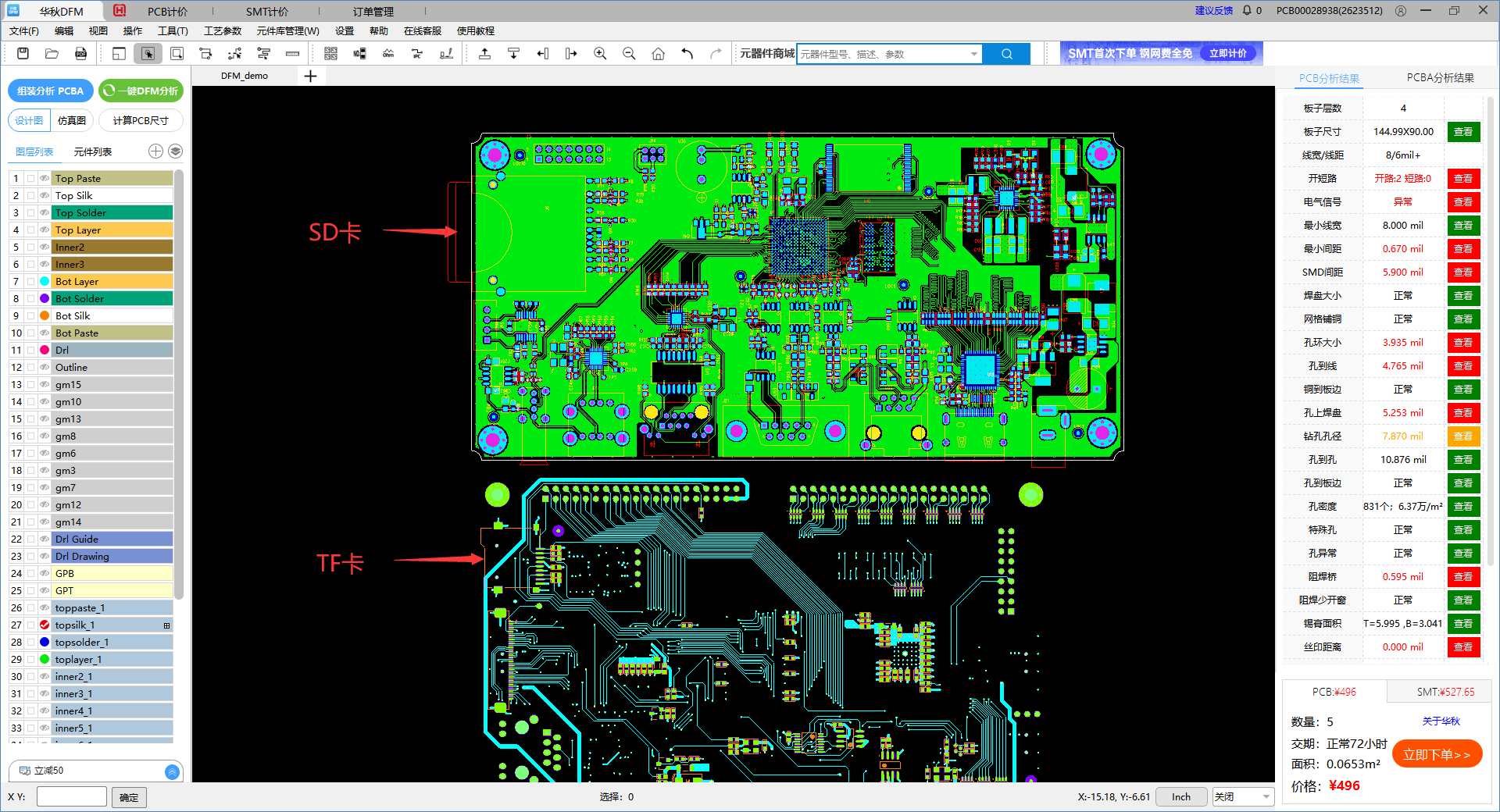Show the Top Layer via its eye icon

click(45, 230)
